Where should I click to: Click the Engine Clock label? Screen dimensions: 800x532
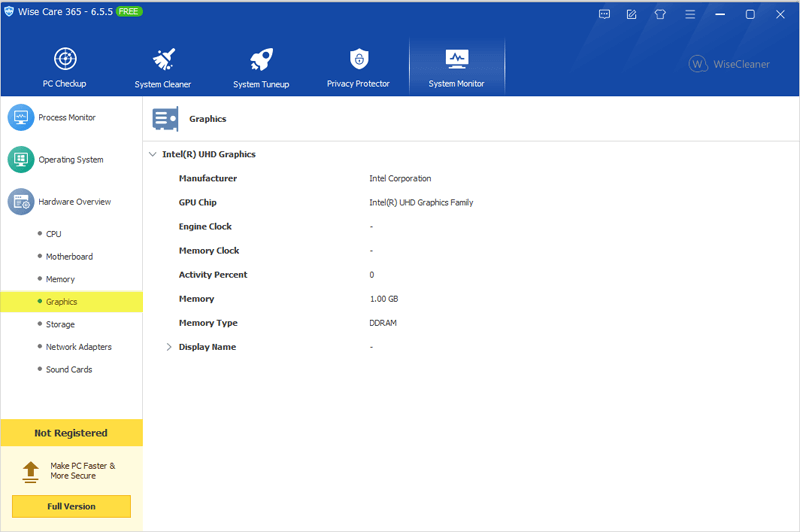pyautogui.click(x=205, y=226)
